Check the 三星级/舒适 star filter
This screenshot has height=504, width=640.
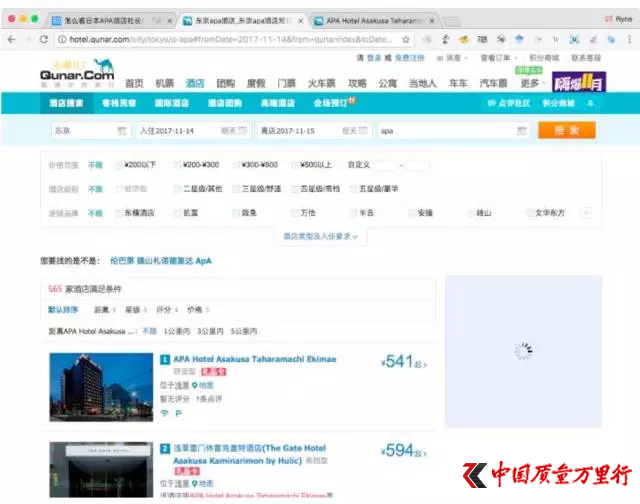click(236, 189)
